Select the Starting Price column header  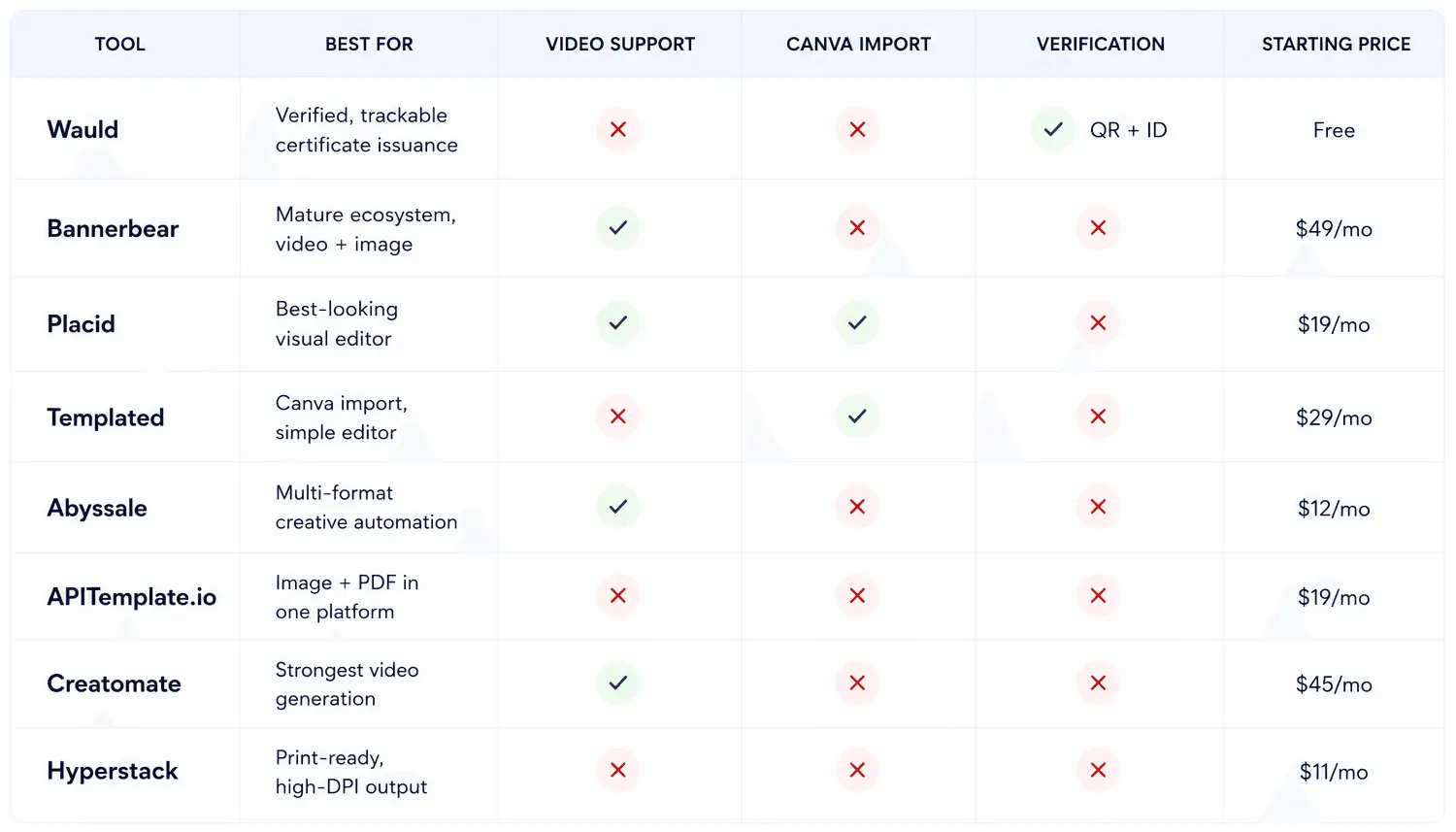1336,45
